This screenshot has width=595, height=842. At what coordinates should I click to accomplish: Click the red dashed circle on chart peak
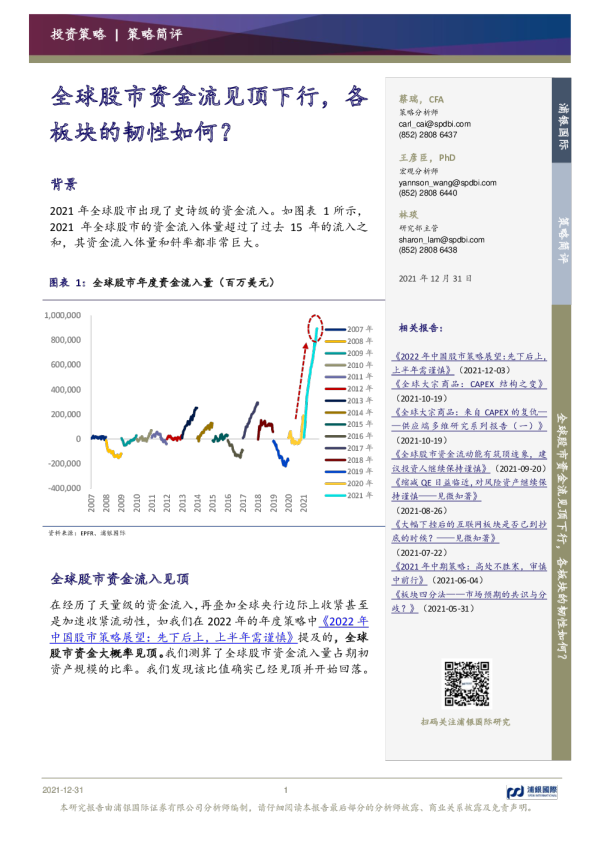coord(315,328)
